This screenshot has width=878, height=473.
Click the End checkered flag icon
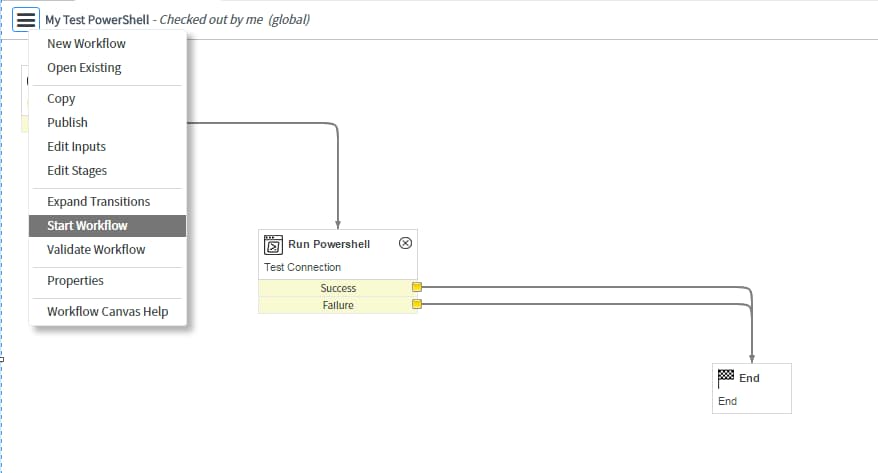pyautogui.click(x=726, y=378)
